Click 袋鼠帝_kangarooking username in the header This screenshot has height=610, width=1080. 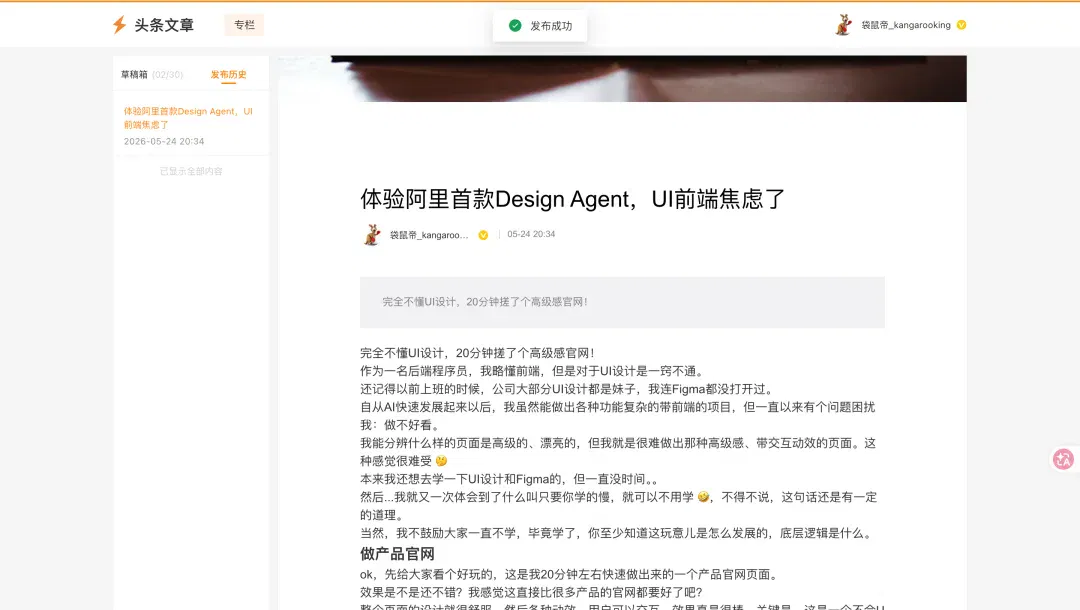(x=906, y=25)
